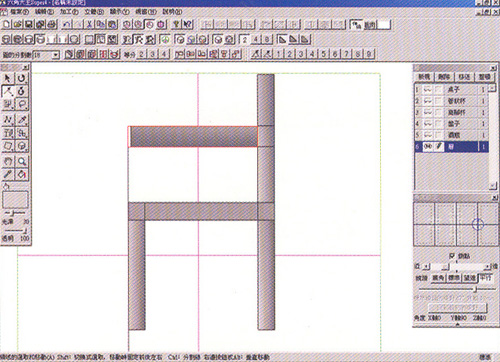
Task: Toggle visibility of layer row 4
Action: [428, 124]
